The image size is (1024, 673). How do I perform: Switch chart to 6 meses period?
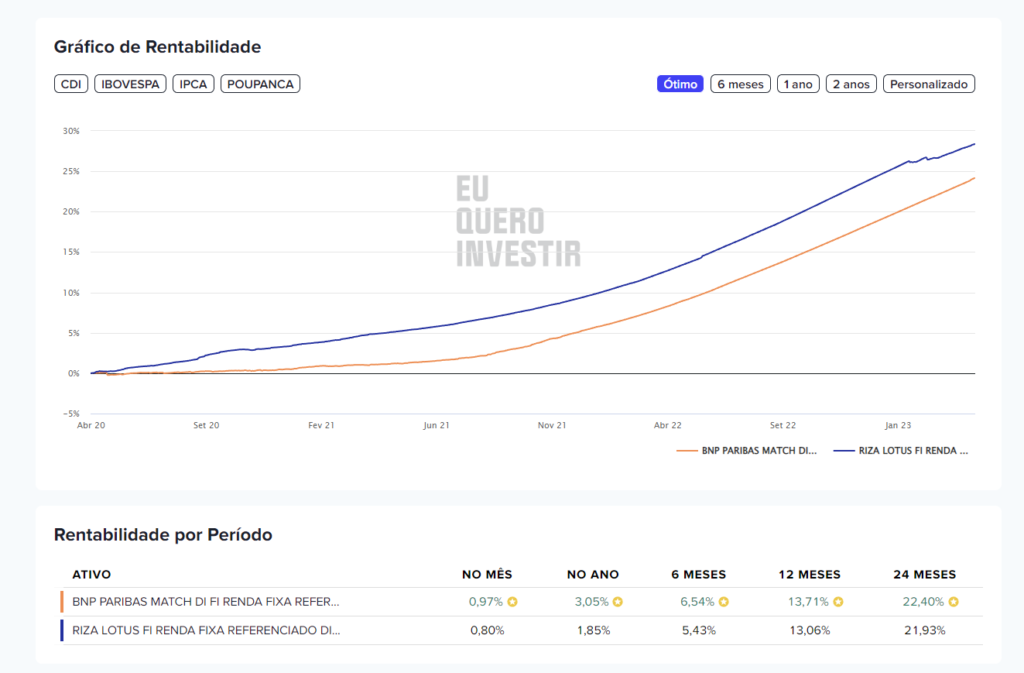coord(740,84)
